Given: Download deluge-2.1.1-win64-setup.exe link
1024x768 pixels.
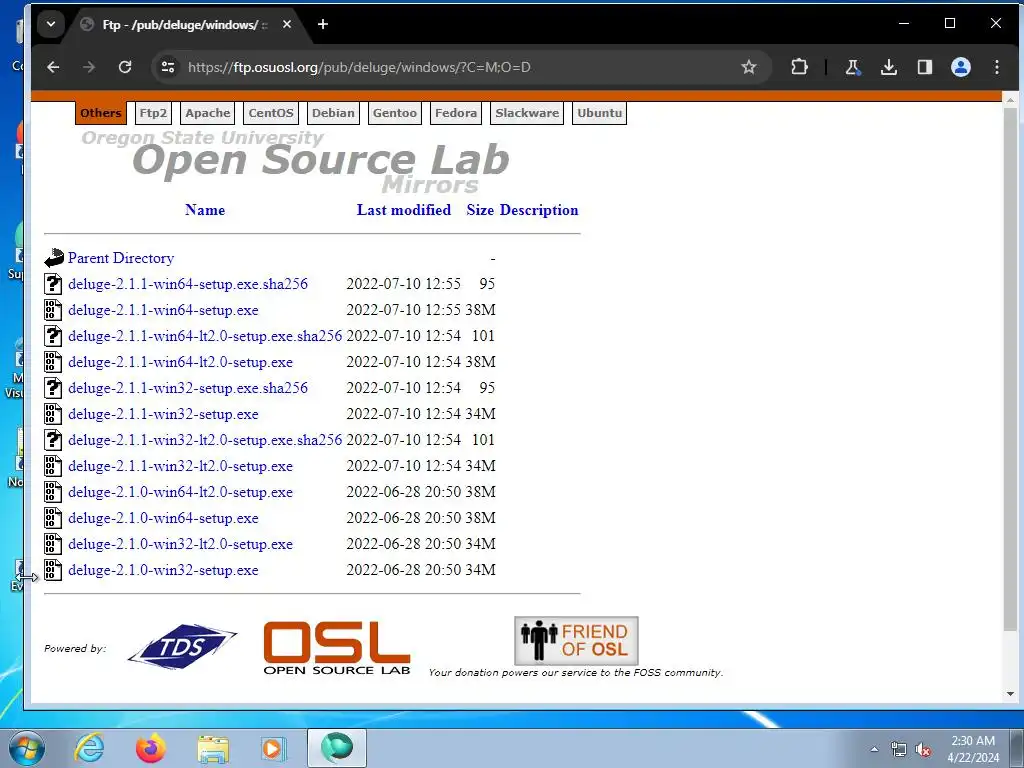Looking at the screenshot, I should (163, 310).
